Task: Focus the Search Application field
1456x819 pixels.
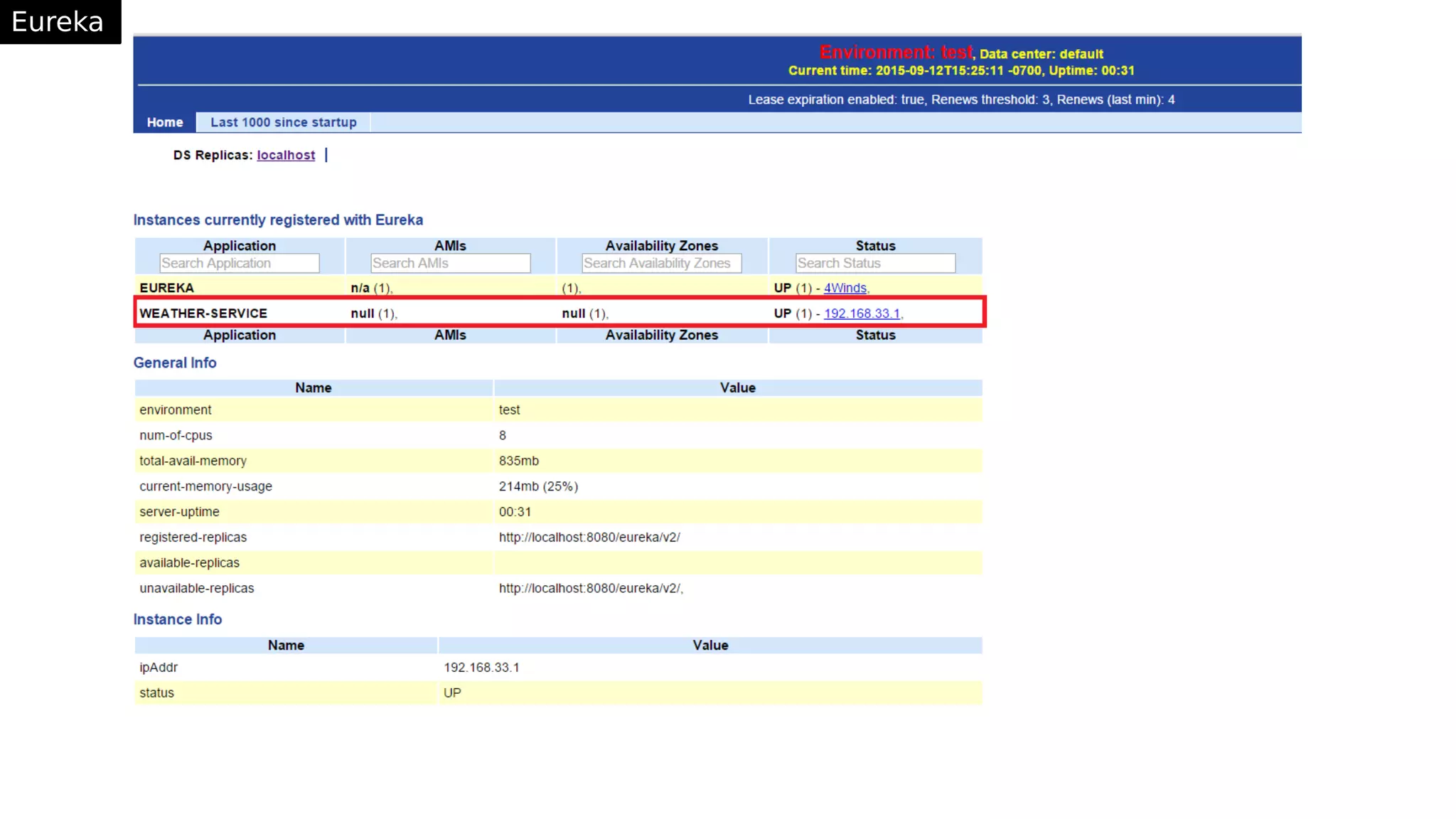Action: [x=239, y=263]
